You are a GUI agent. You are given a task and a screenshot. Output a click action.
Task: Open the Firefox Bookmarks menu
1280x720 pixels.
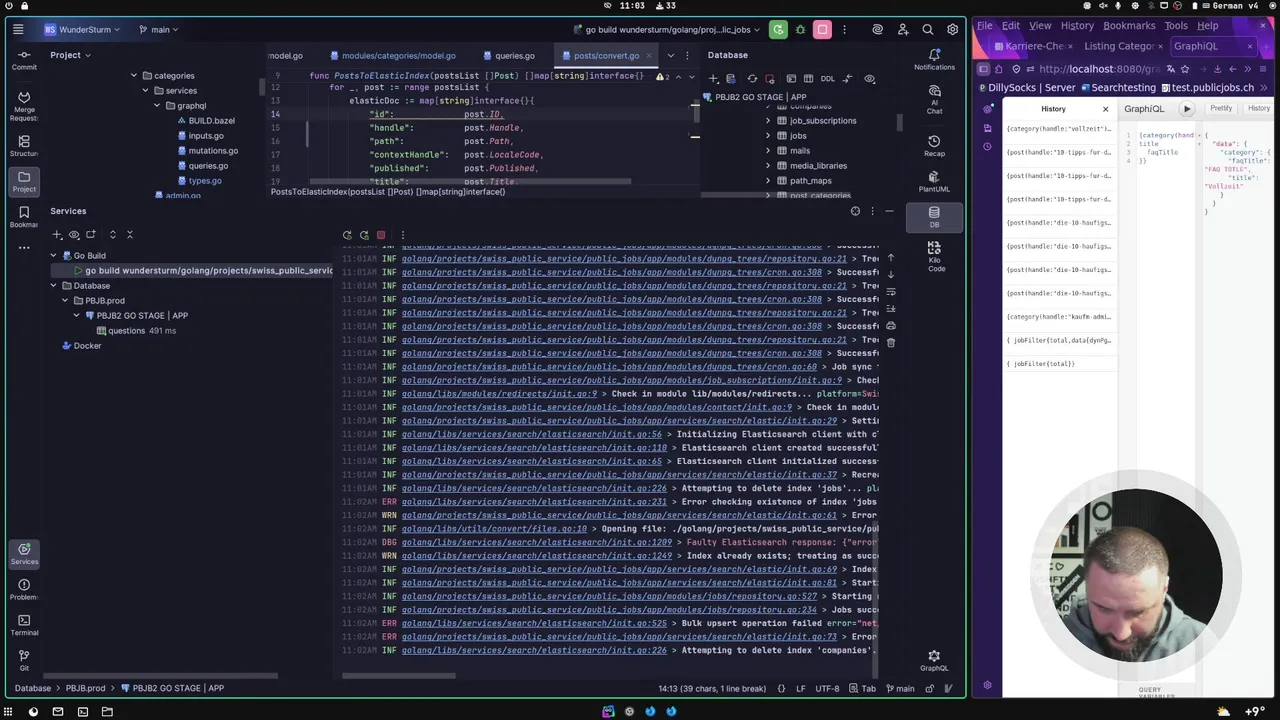pos(1129,26)
